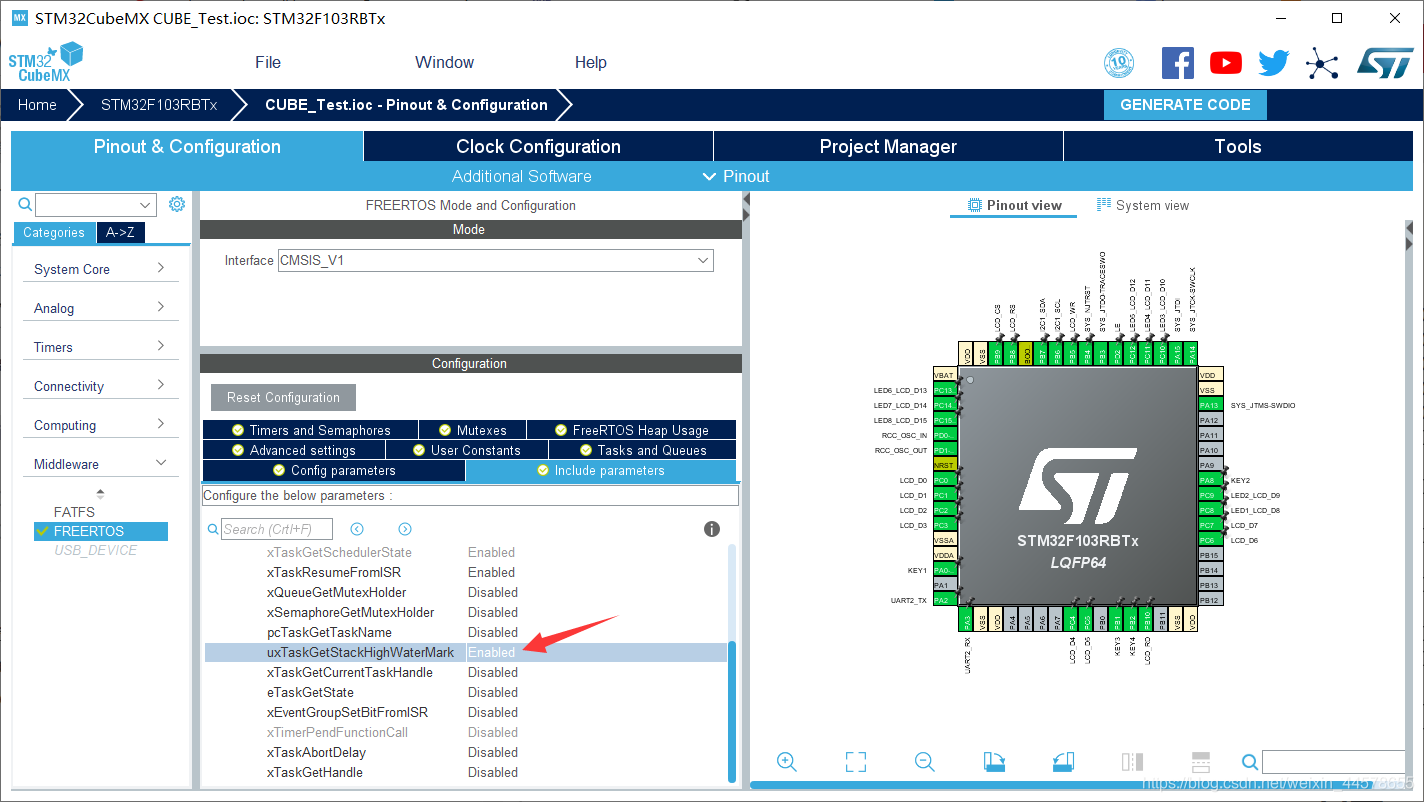Viewport: 1424px width, 802px height.
Task: Open the ST YouTube channel icon
Action: 1226,63
